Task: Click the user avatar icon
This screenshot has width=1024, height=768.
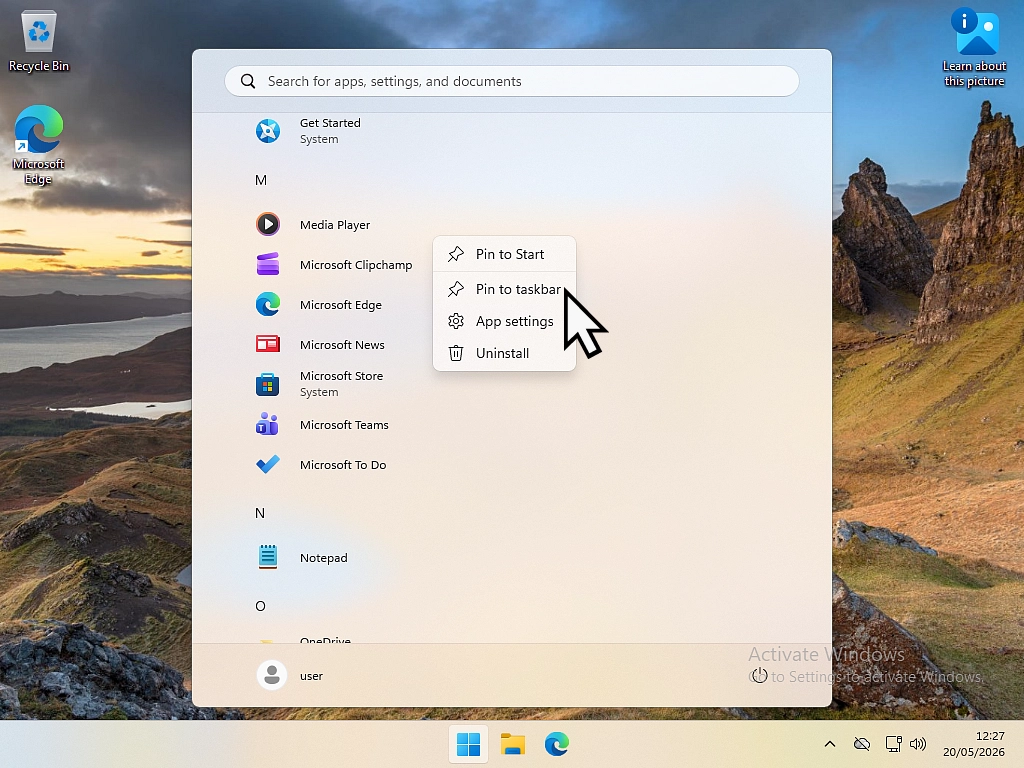Action: [272, 675]
